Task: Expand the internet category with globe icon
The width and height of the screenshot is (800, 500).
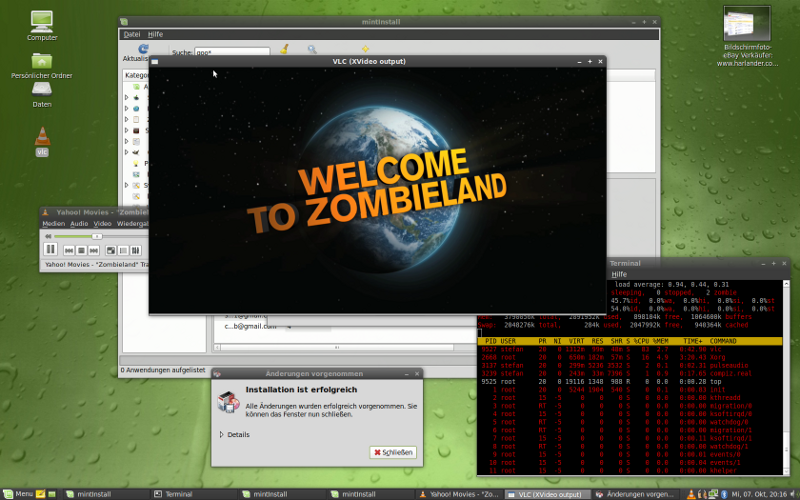Action: 127,108
